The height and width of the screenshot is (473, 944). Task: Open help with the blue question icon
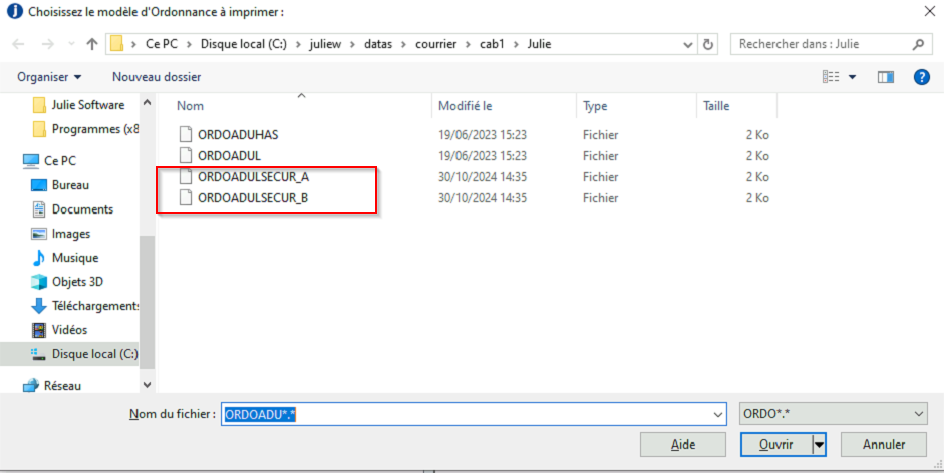tap(922, 76)
